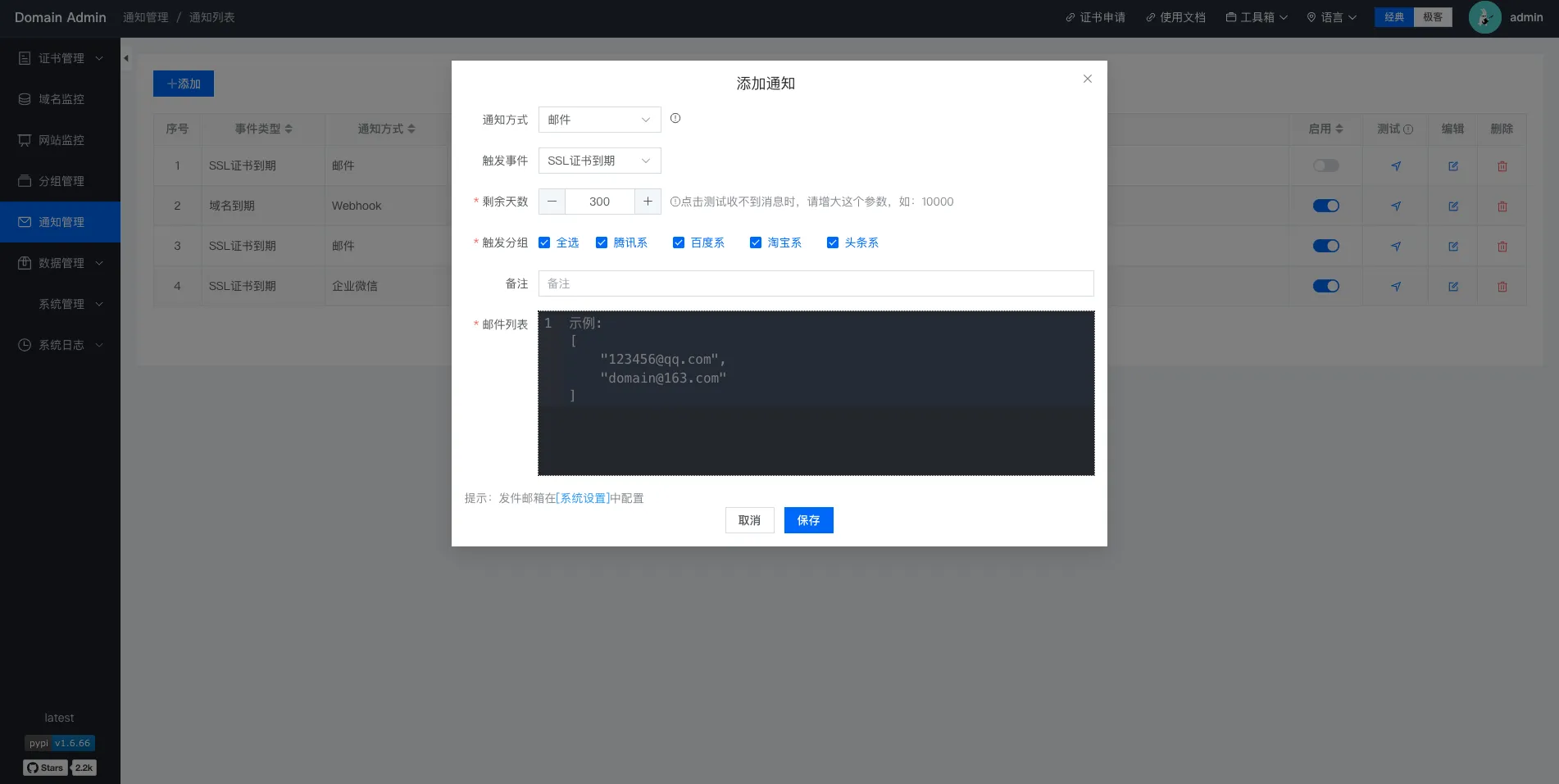The height and width of the screenshot is (784, 1559).
Task: Open the 系统设置 link in the hint
Action: click(x=583, y=498)
